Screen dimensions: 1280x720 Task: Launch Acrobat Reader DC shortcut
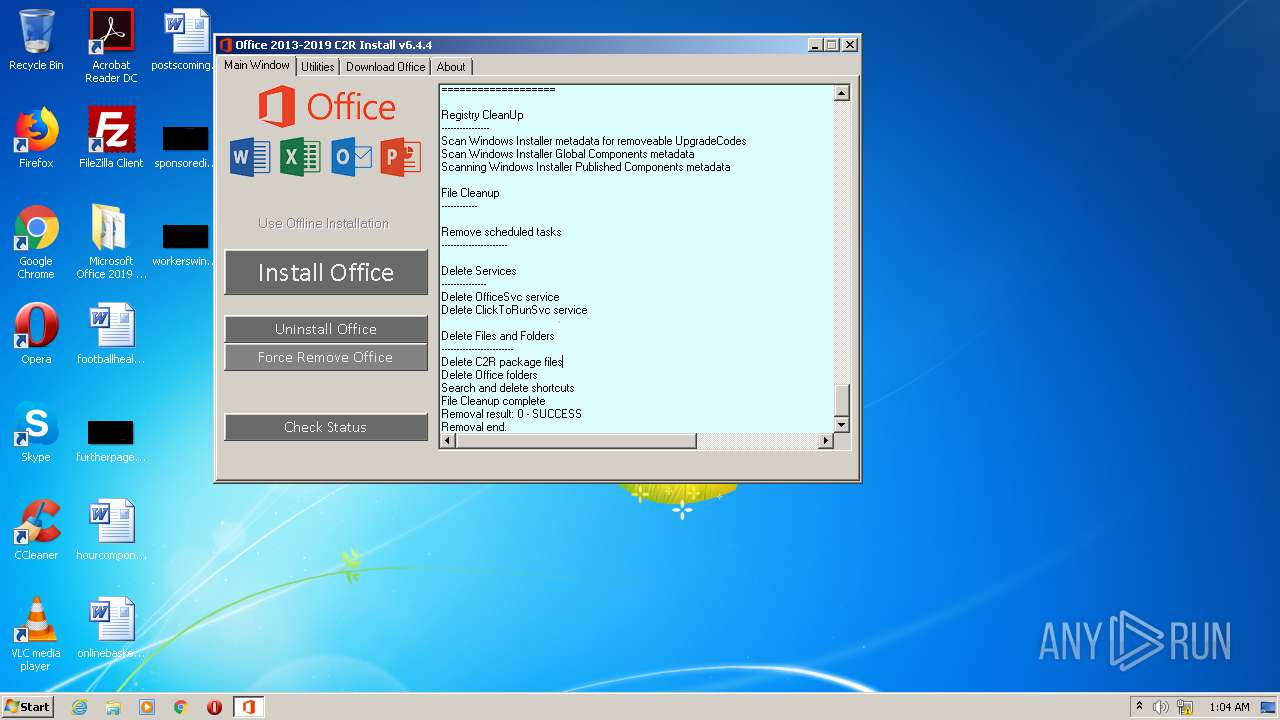point(111,46)
